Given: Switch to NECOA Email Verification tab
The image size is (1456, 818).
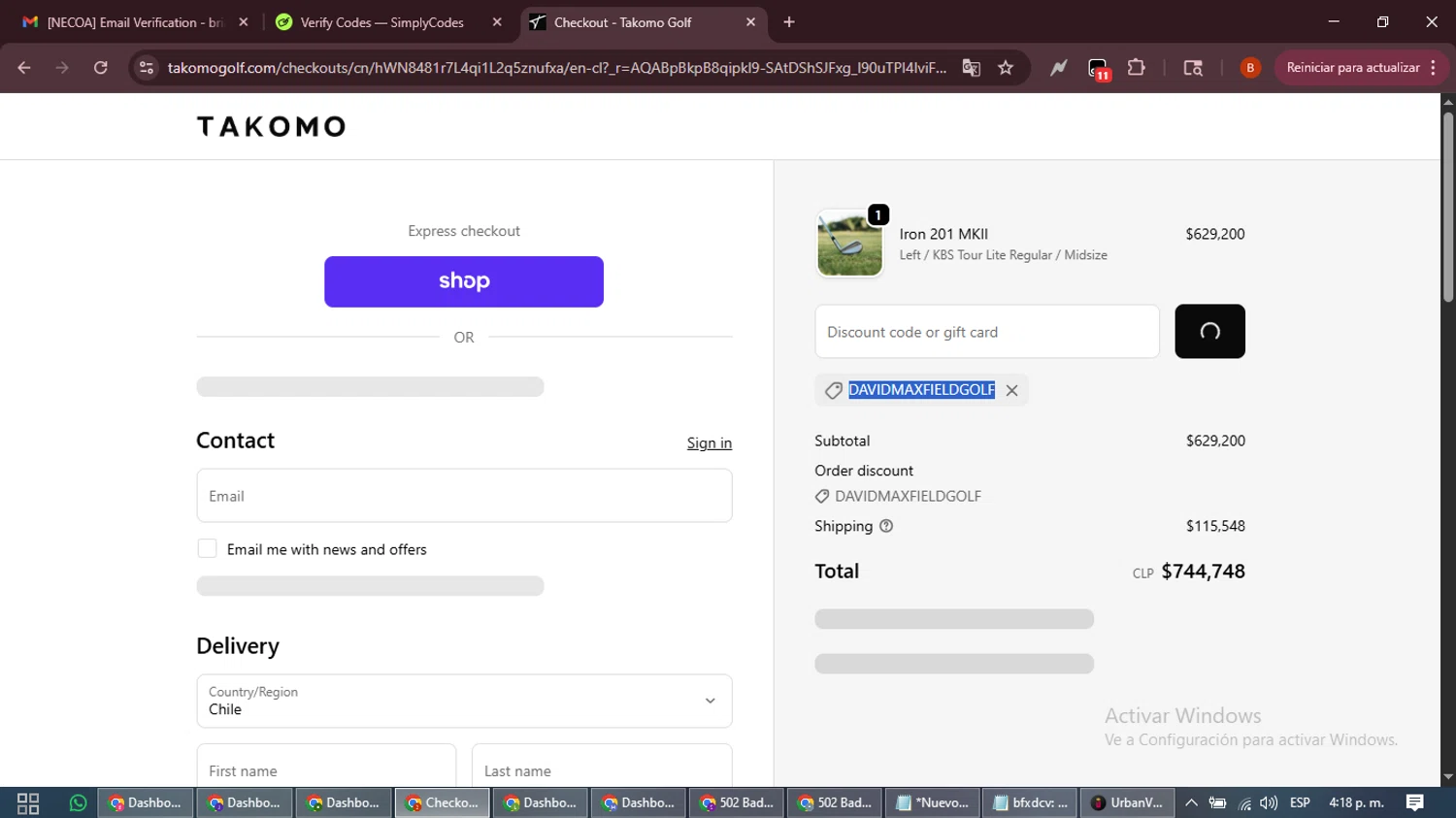Looking at the screenshot, I should 134,22.
